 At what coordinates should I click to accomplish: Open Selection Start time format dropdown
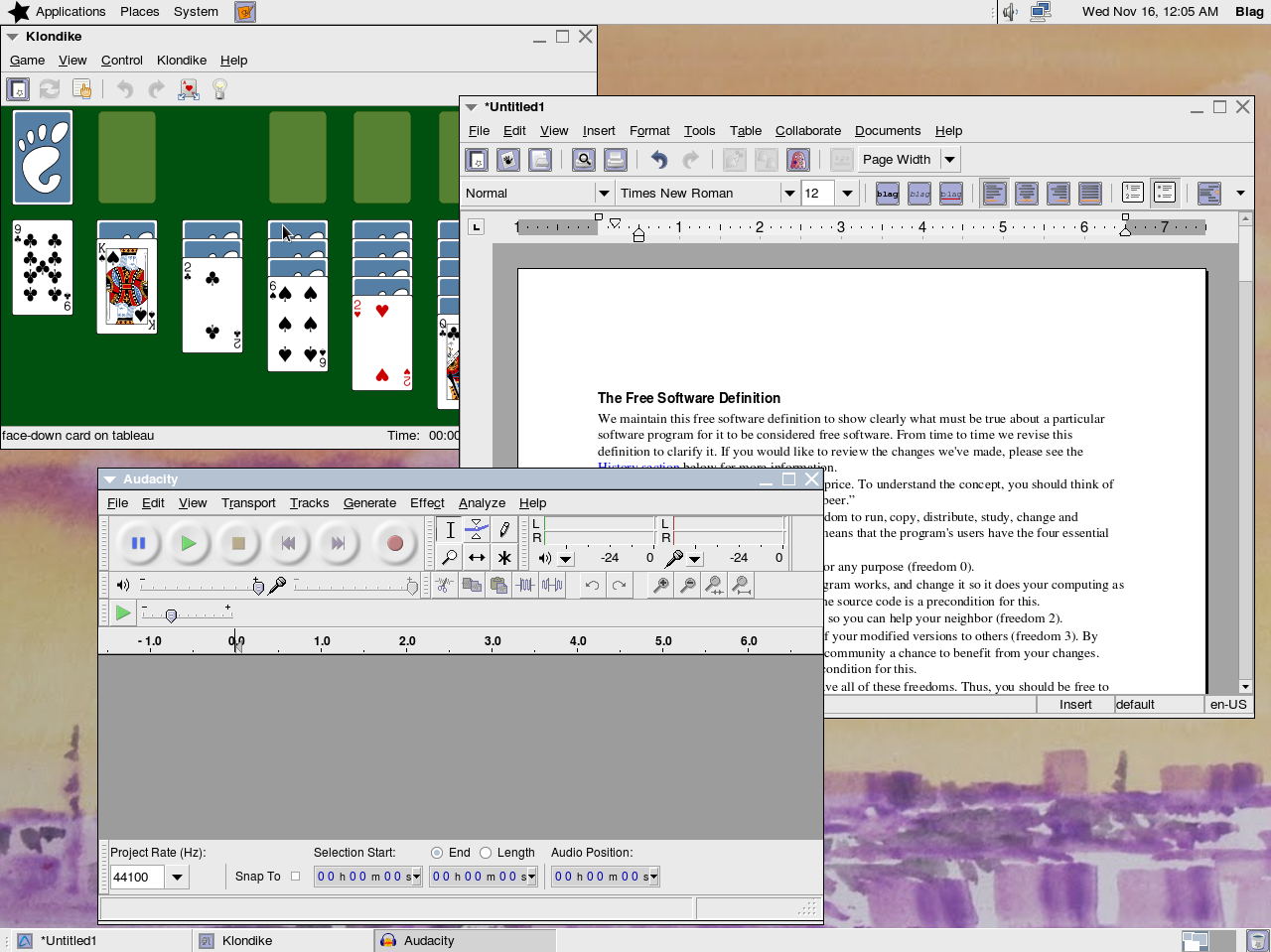pyautogui.click(x=416, y=877)
